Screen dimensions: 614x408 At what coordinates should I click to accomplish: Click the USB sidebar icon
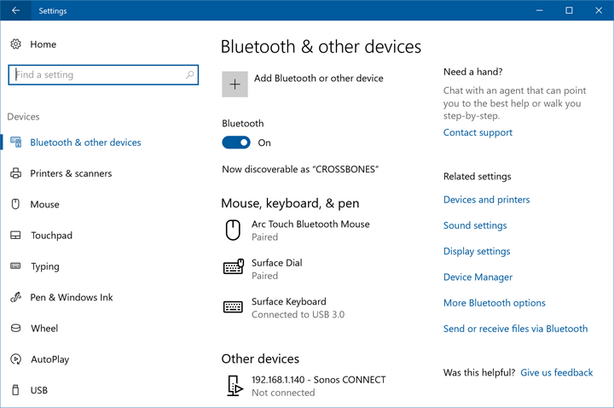[x=16, y=390]
